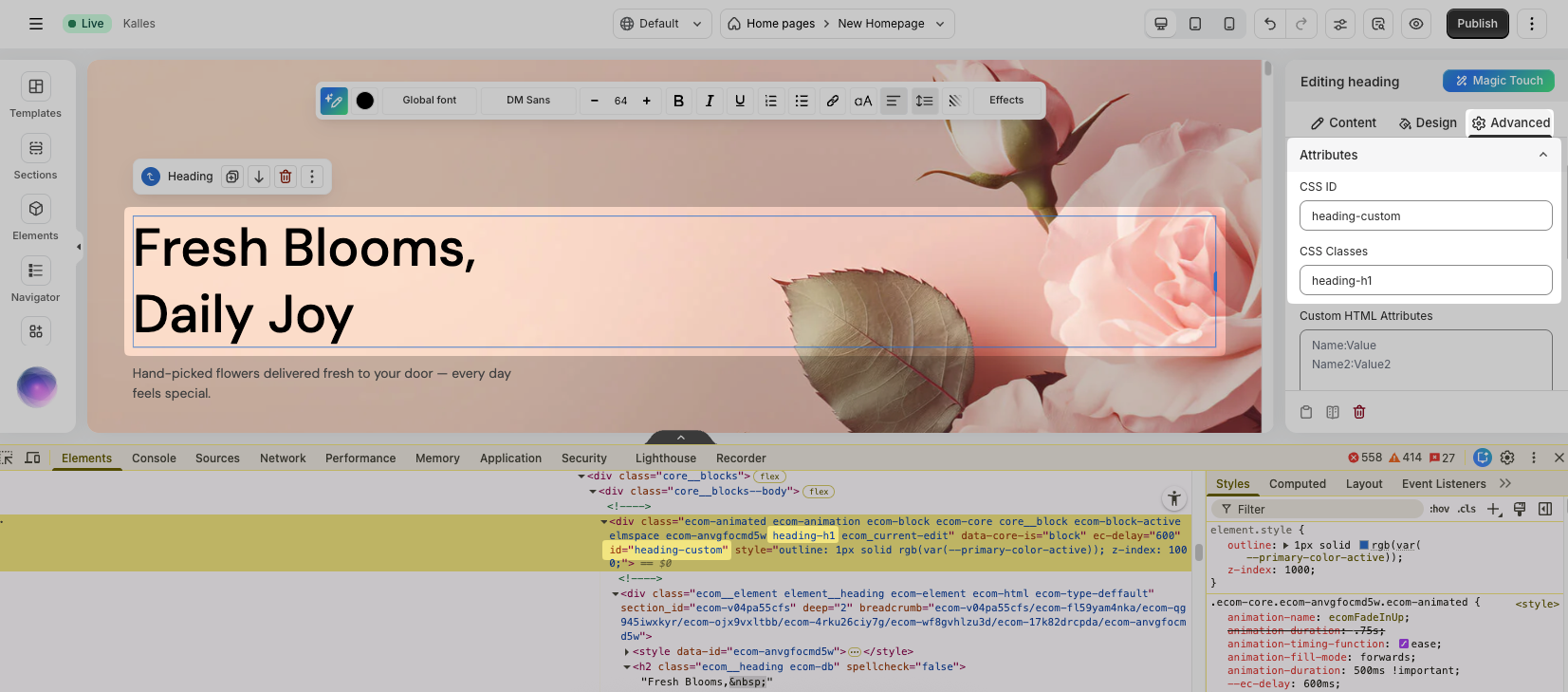
Task: Collapse the Attributes section
Action: (x=1542, y=155)
